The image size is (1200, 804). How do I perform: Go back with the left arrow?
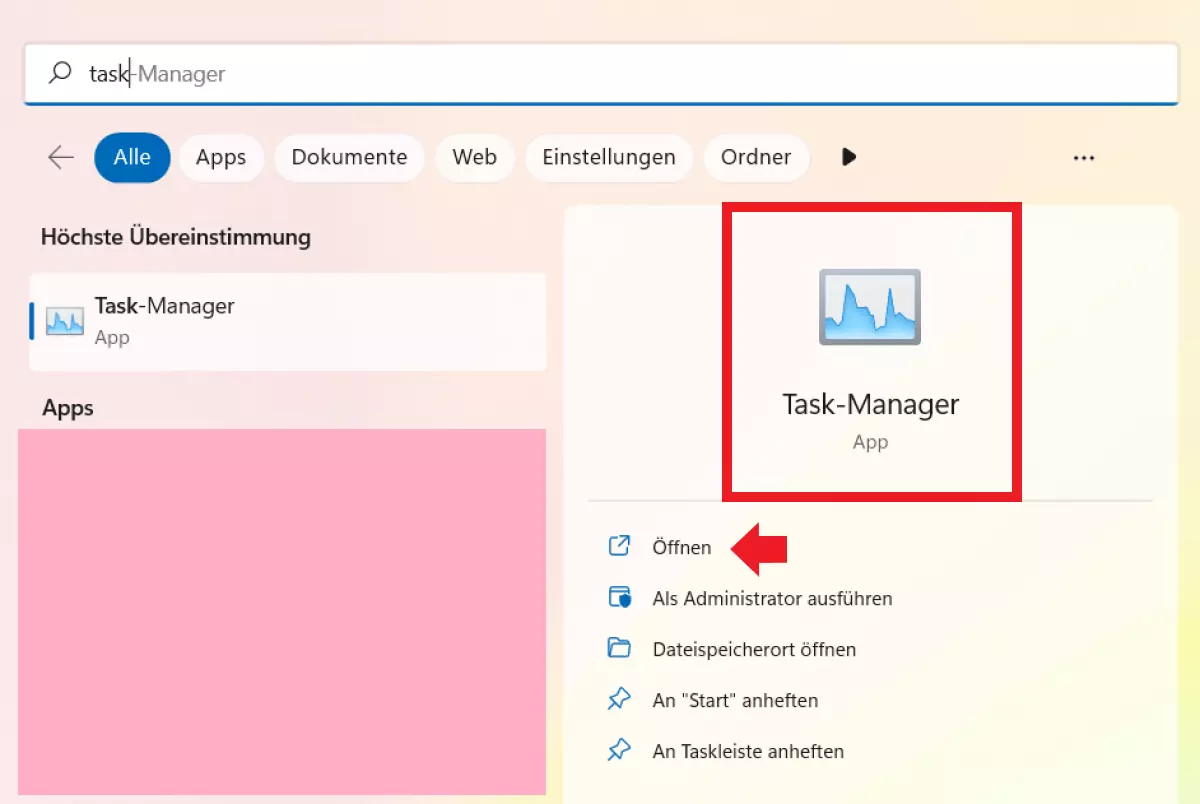tap(61, 157)
